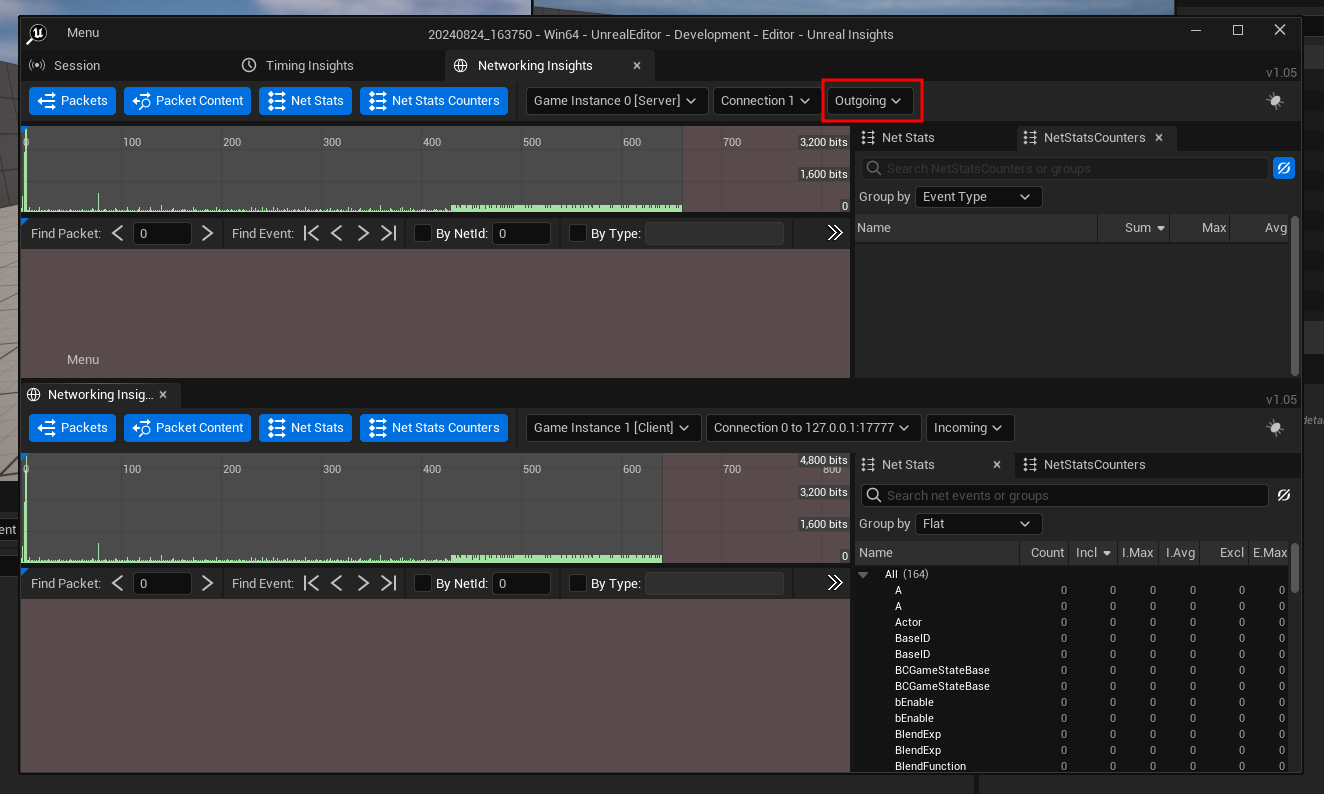Click the bug debug icon in lower toolbar
The image size is (1324, 794).
click(1274, 428)
